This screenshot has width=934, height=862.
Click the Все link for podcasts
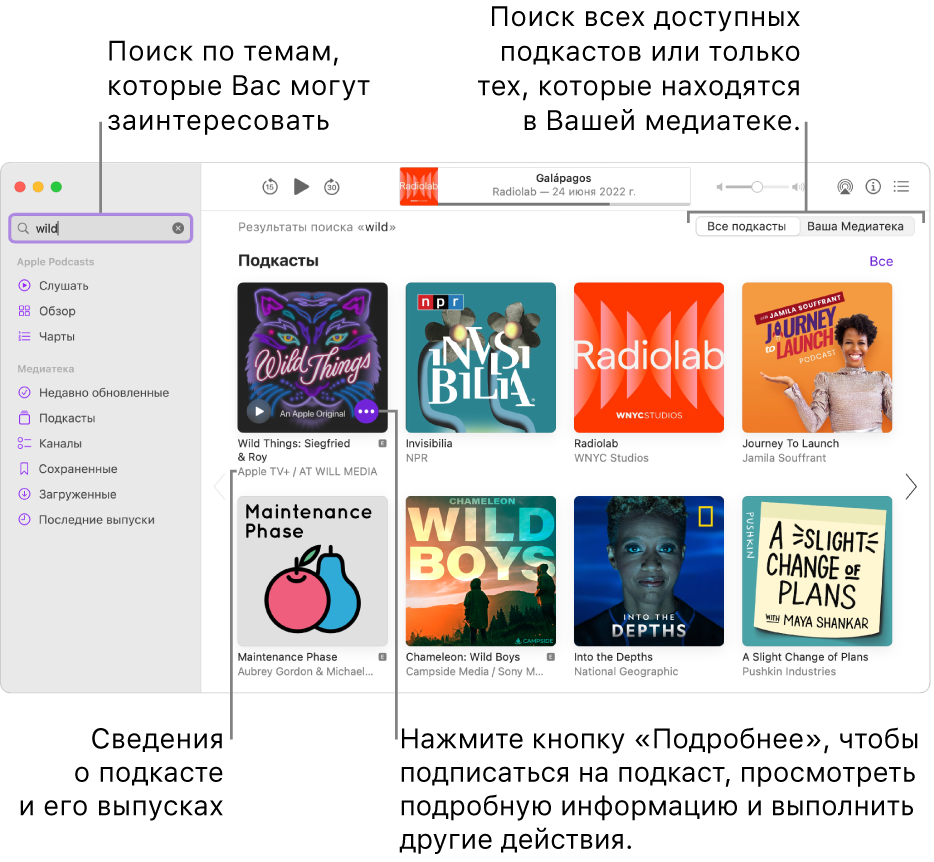pos(881,262)
